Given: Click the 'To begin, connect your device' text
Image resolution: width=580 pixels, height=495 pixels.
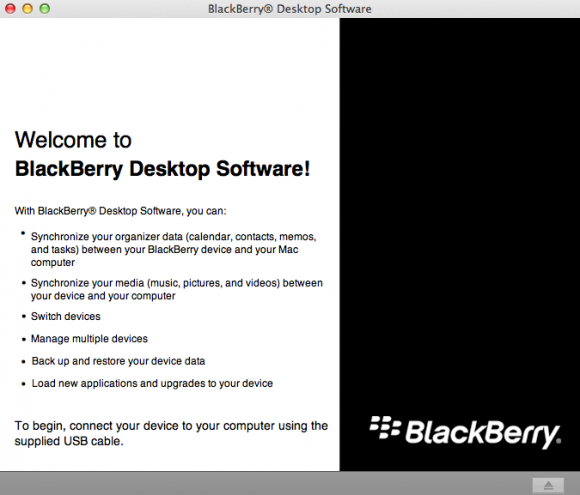Looking at the screenshot, I should [171, 433].
